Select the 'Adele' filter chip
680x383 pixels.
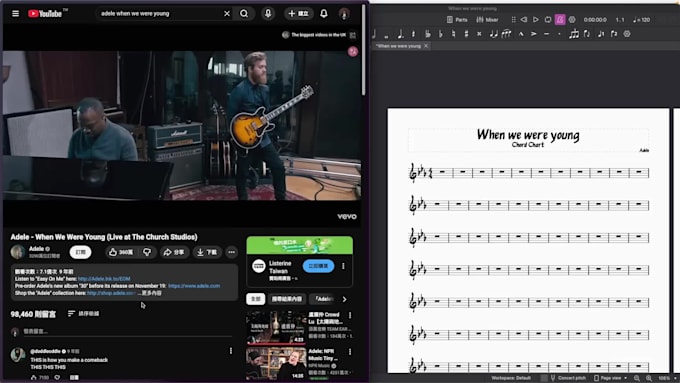click(323, 299)
